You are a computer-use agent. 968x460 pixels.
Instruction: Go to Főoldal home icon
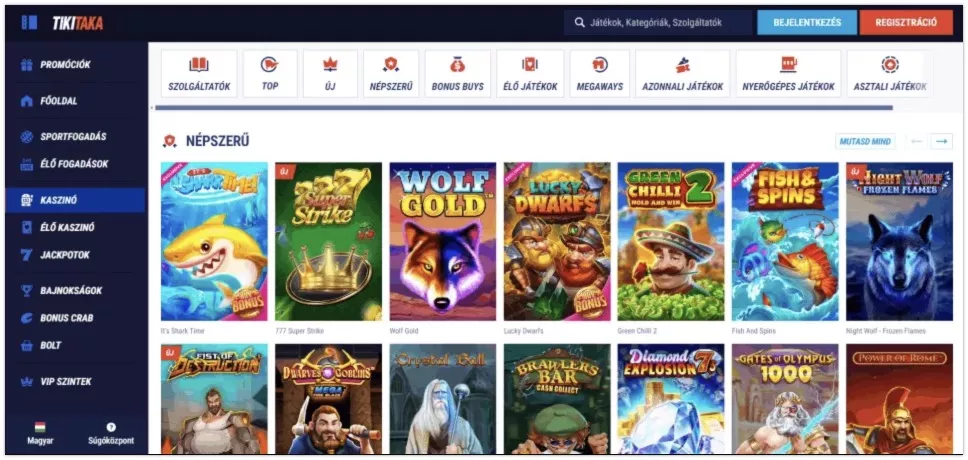click(27, 101)
